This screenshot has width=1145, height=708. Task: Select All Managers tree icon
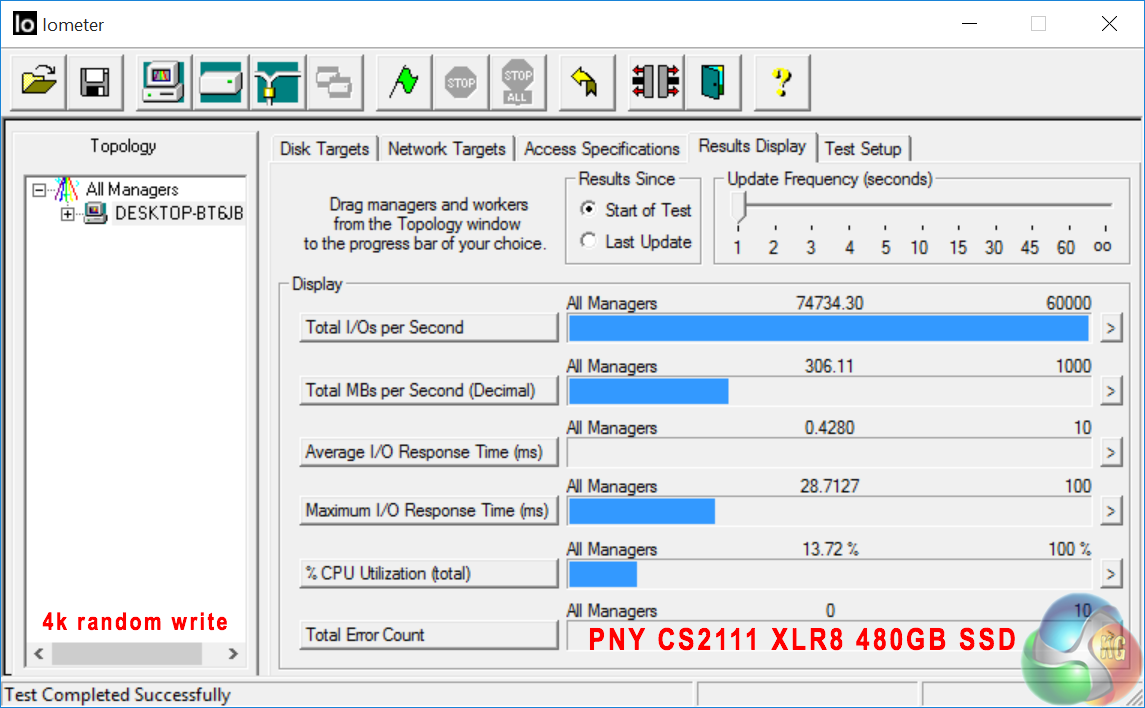coord(66,189)
